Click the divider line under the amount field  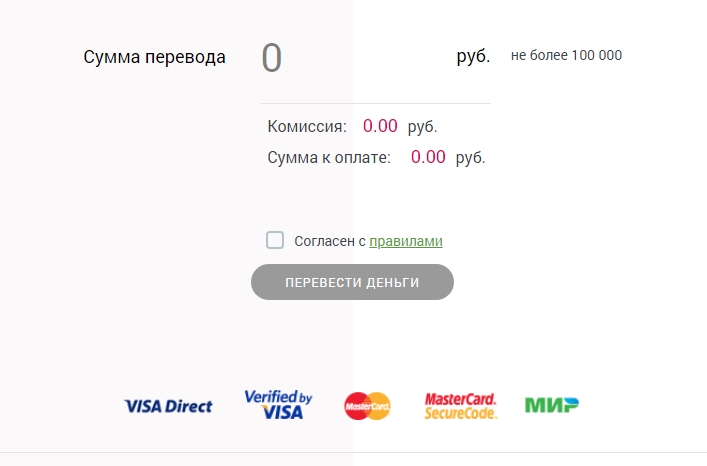point(376,103)
